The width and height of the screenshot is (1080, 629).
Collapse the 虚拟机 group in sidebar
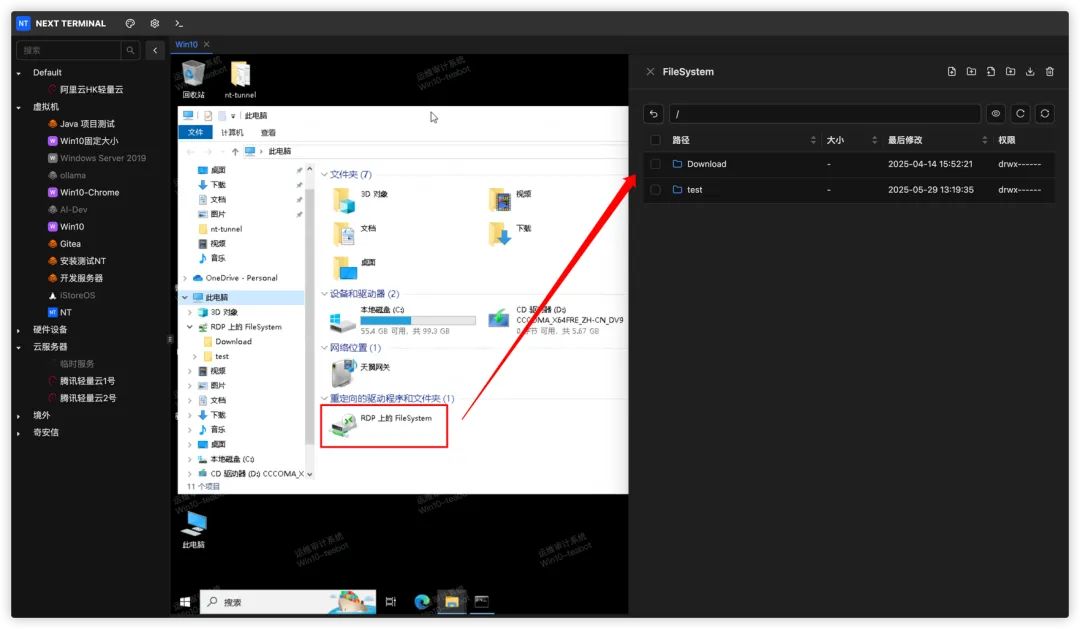click(19, 107)
